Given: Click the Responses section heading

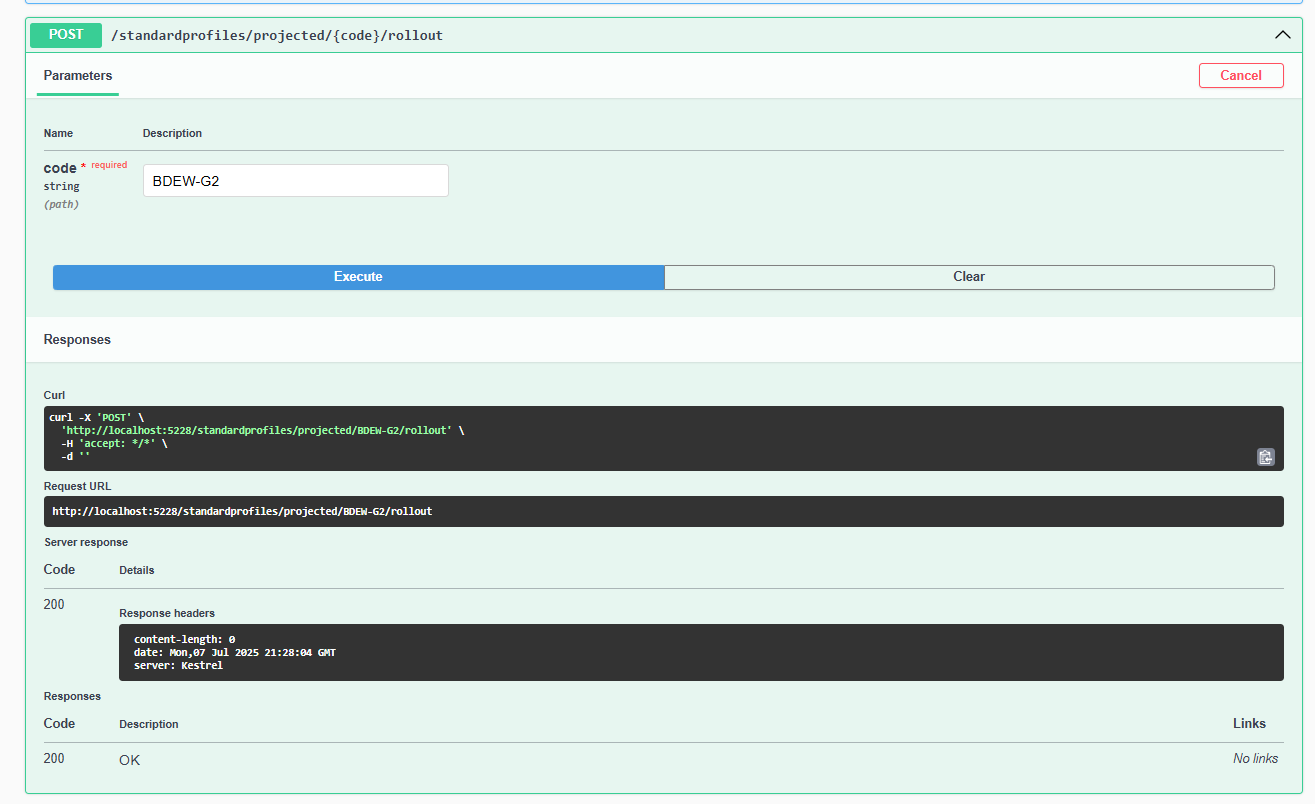Looking at the screenshot, I should pos(77,340).
